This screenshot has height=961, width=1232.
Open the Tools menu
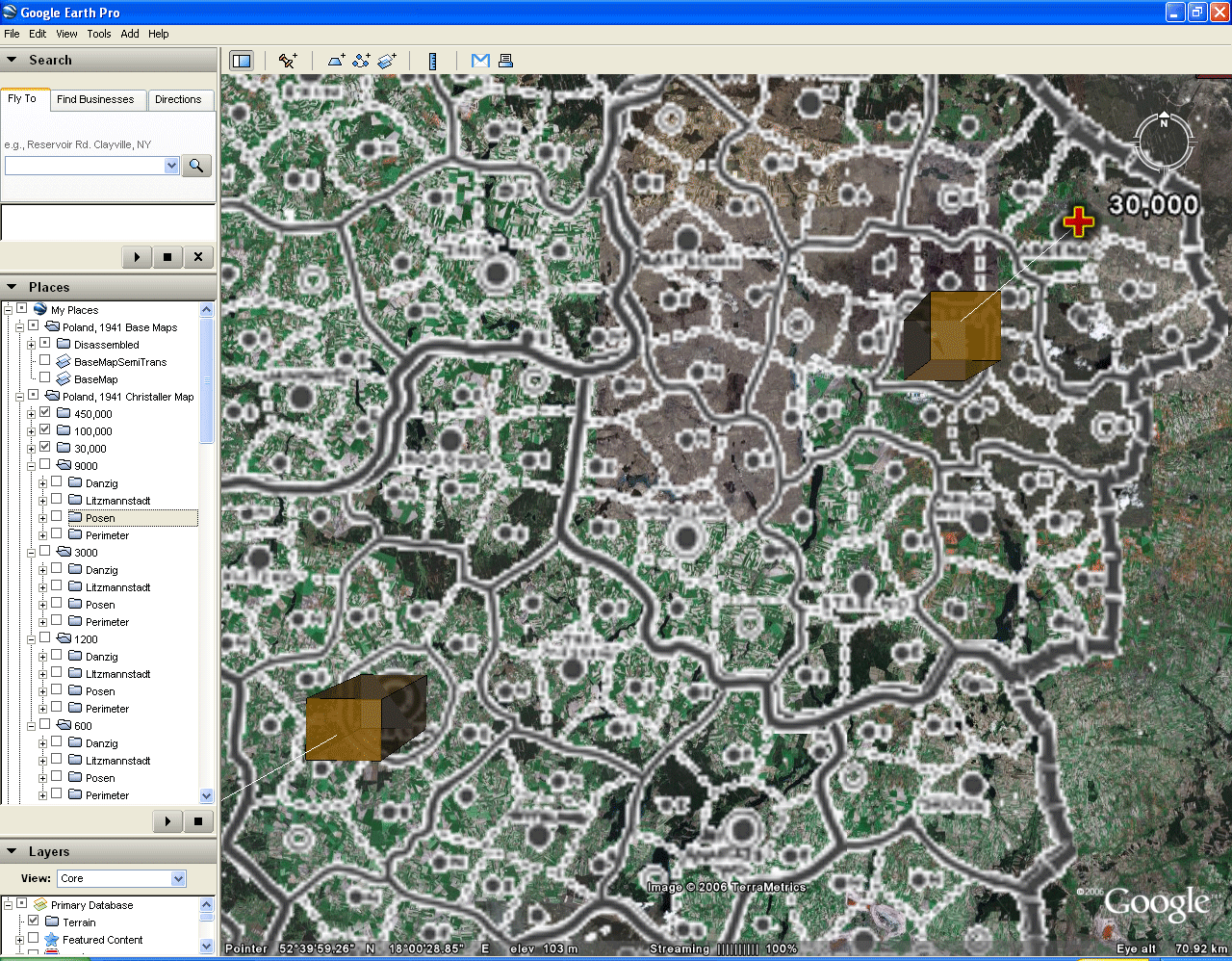click(99, 34)
